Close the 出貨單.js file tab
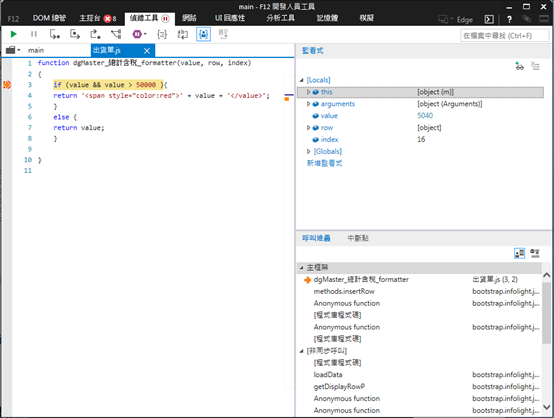The image size is (554, 418). click(147, 51)
